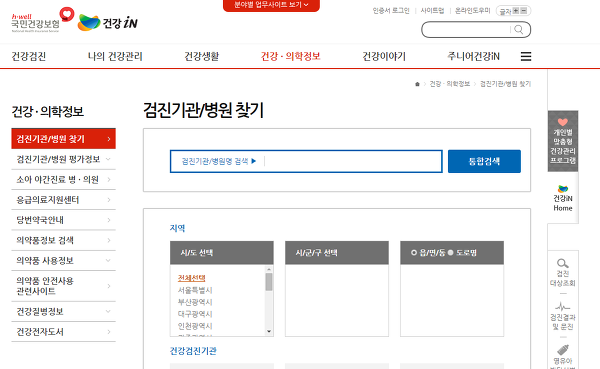Select 인천광역시 in 시/도 list
Screen dimensions: 600x369
click(195, 326)
